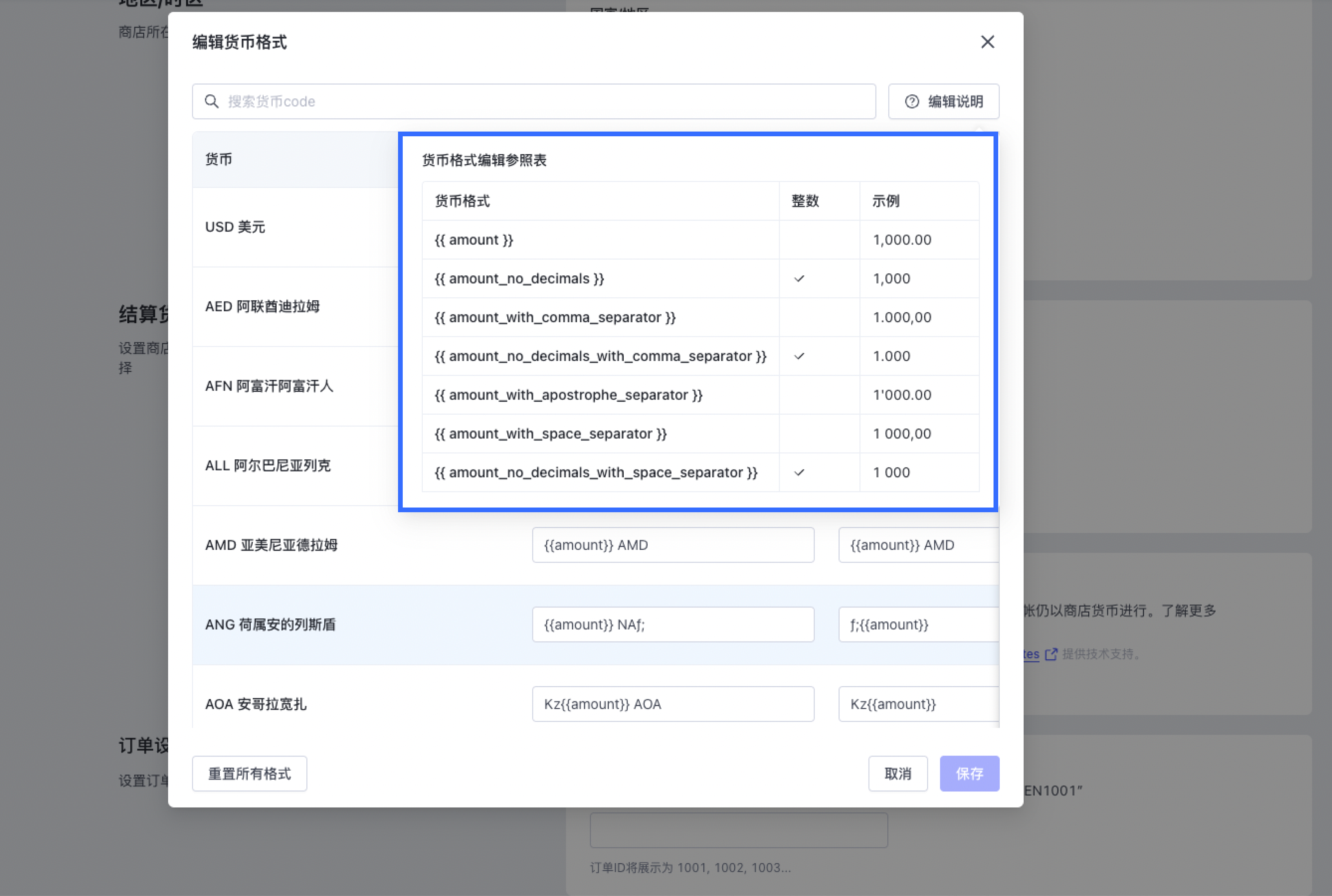
Task: Click order ID input field in background page
Action: coord(738,830)
